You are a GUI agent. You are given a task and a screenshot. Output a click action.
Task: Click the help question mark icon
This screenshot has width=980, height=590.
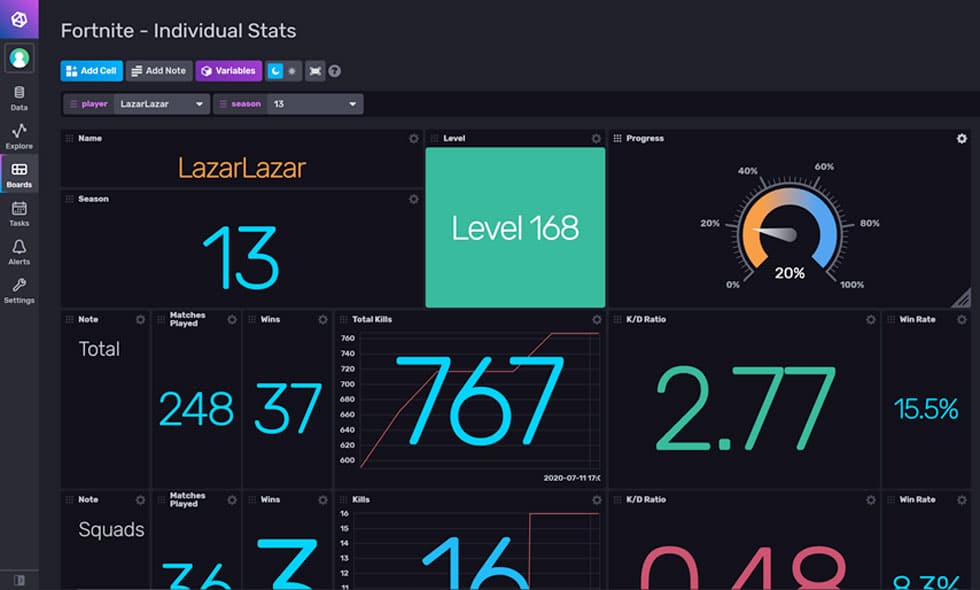click(334, 71)
